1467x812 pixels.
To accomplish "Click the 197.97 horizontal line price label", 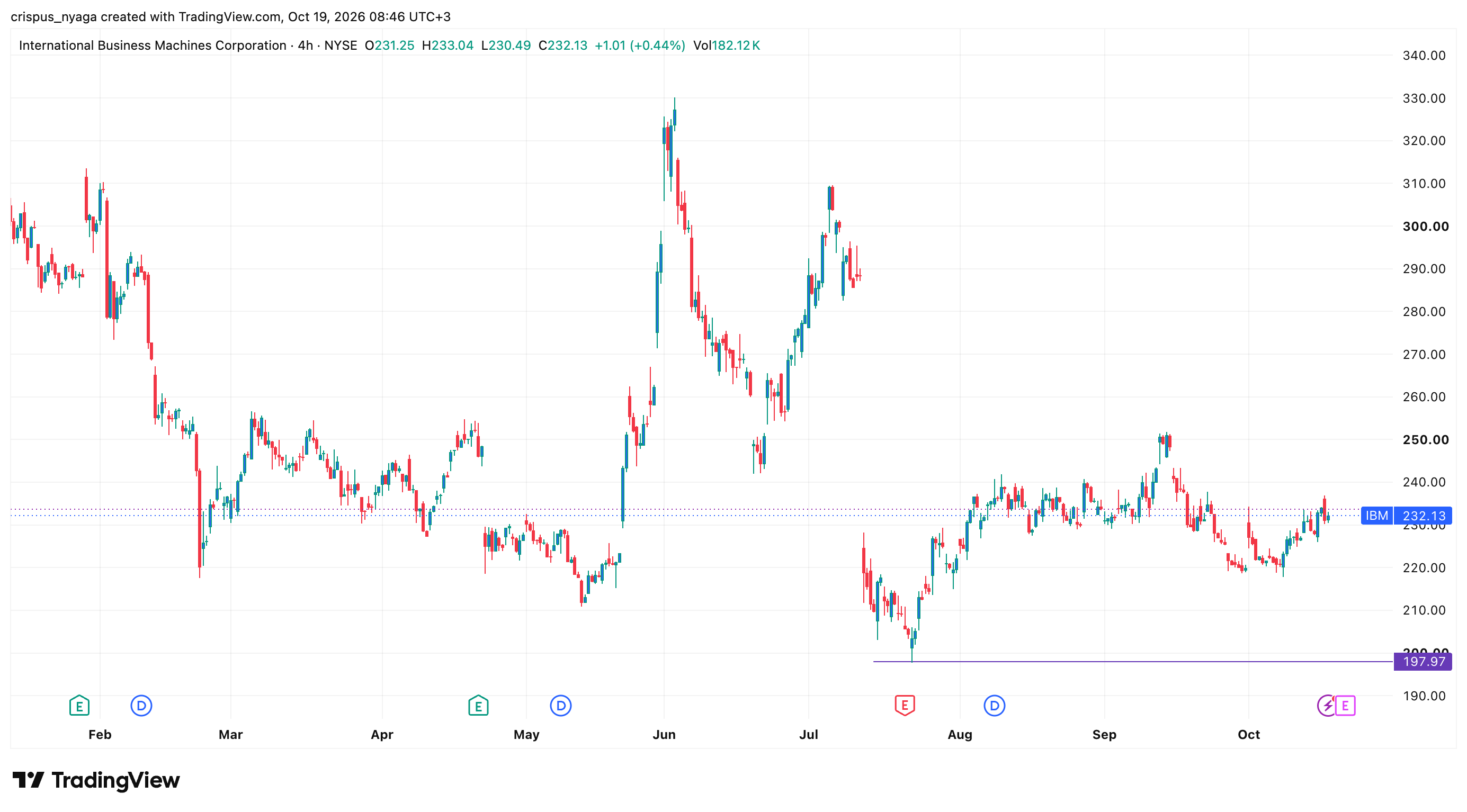I will (x=1423, y=661).
